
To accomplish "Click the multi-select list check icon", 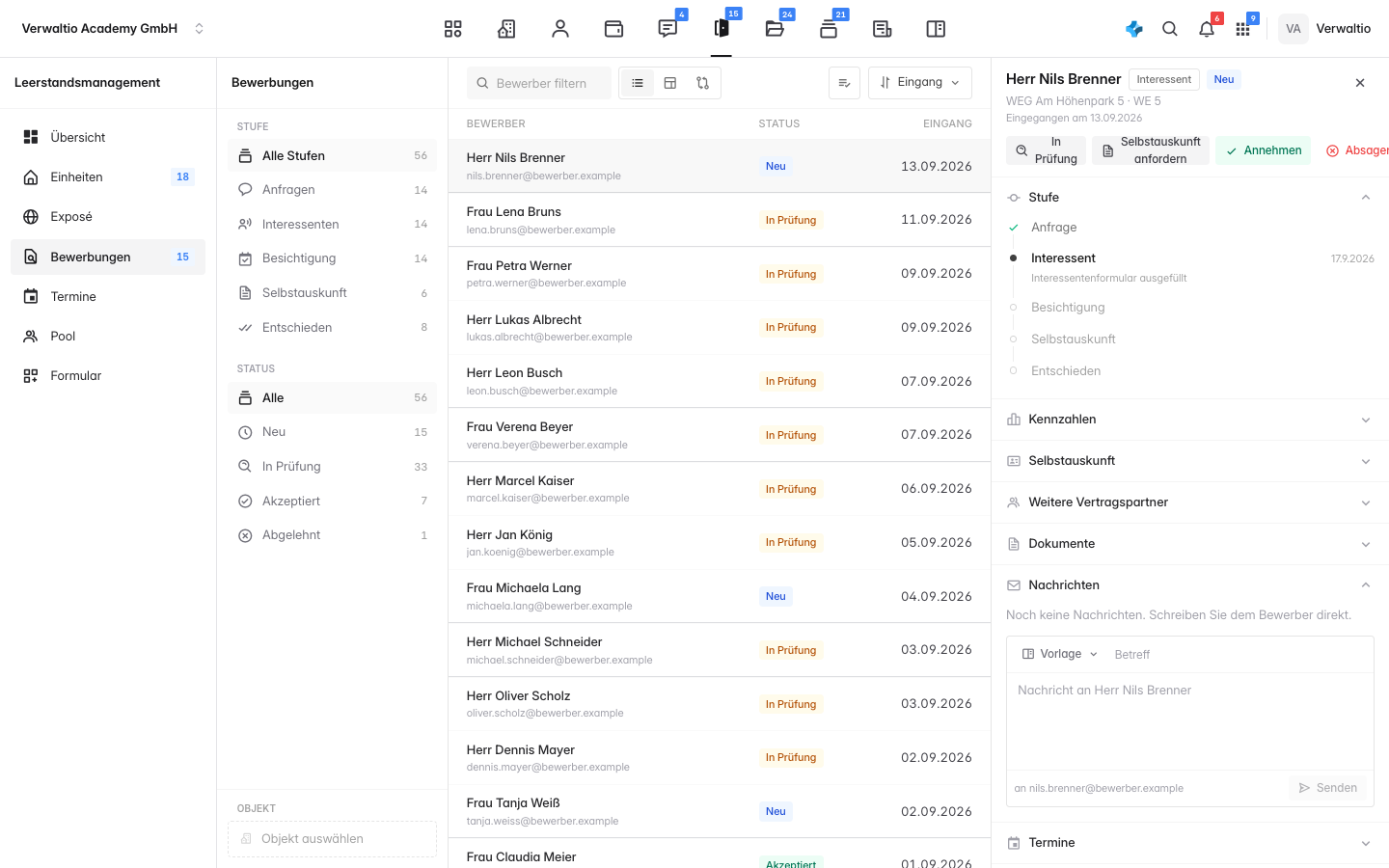I will tap(844, 83).
